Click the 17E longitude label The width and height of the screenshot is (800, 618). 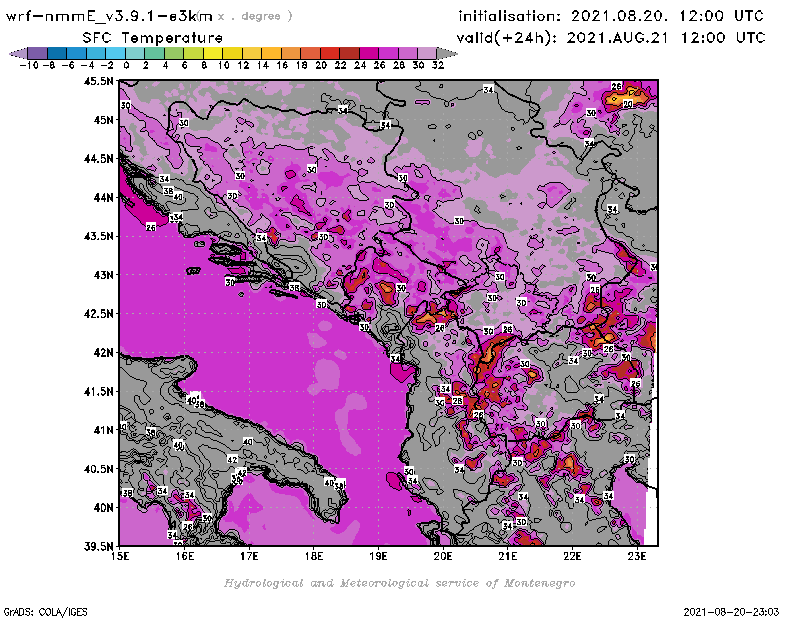[x=249, y=557]
